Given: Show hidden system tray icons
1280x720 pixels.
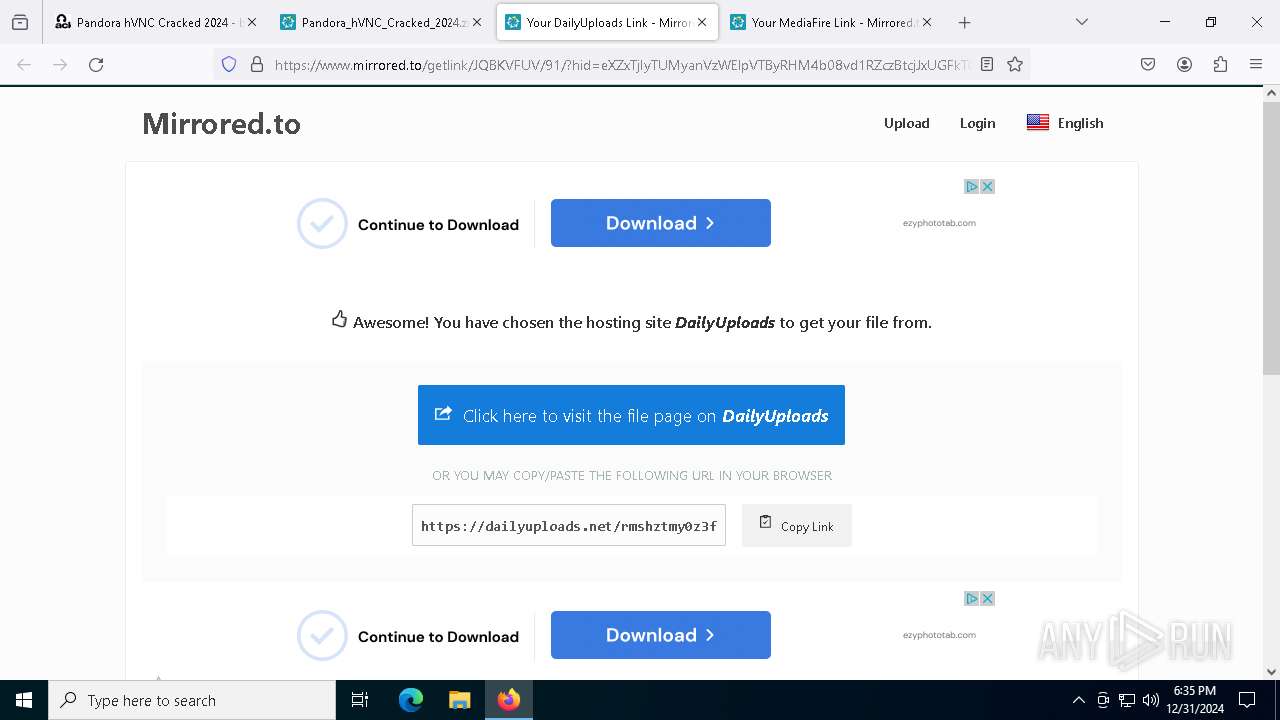Looking at the screenshot, I should click(1078, 700).
